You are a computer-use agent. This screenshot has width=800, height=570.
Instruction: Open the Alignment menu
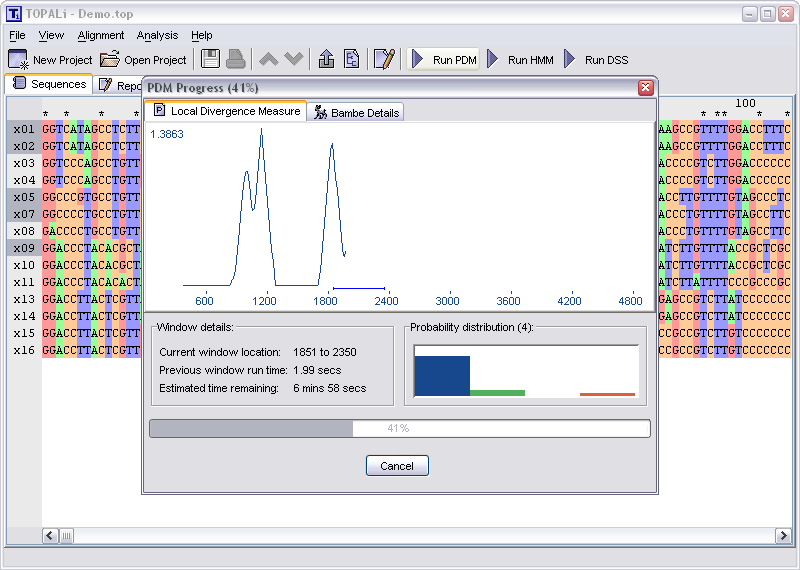(x=101, y=35)
